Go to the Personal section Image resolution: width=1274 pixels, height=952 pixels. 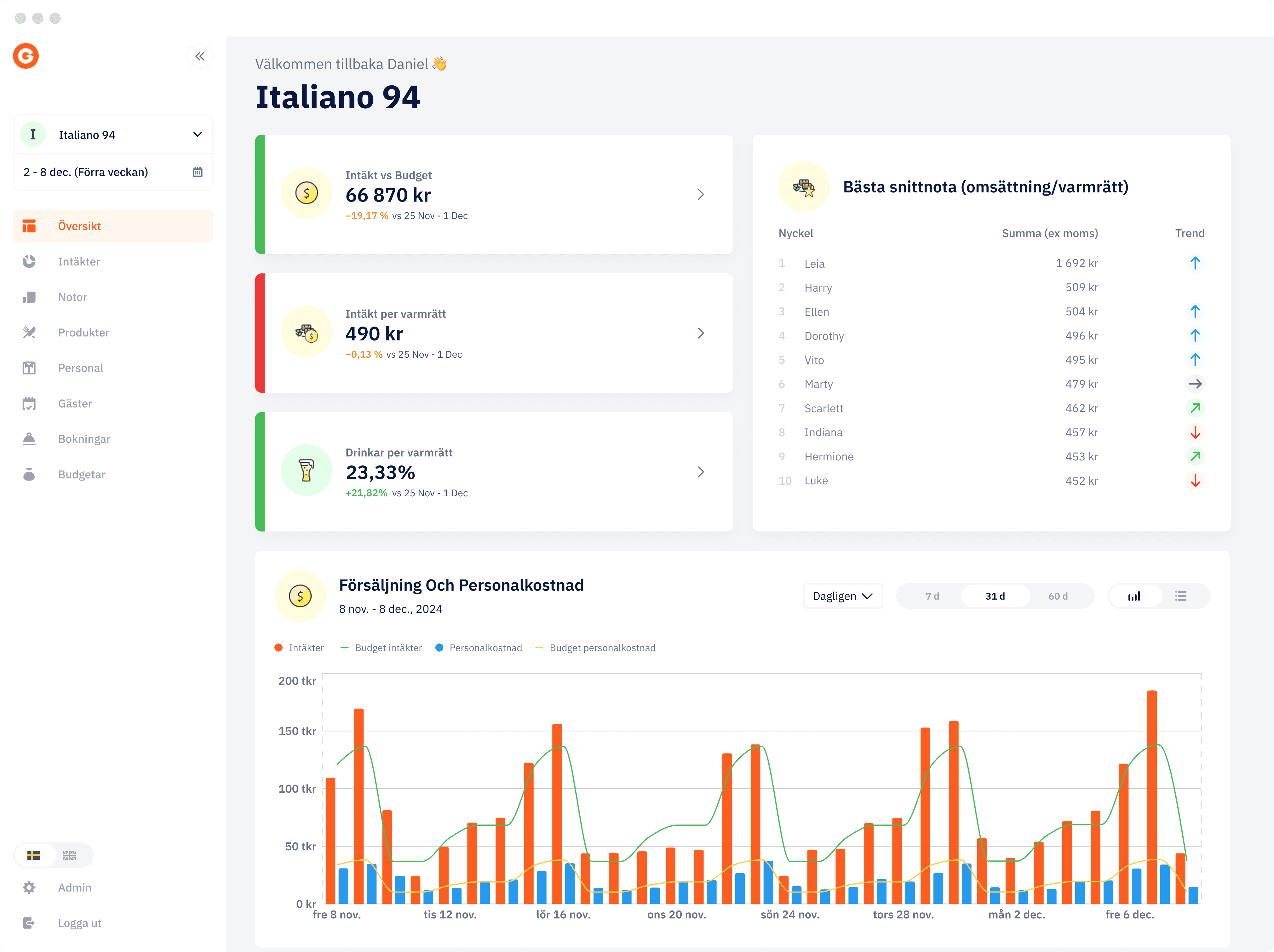pos(81,368)
